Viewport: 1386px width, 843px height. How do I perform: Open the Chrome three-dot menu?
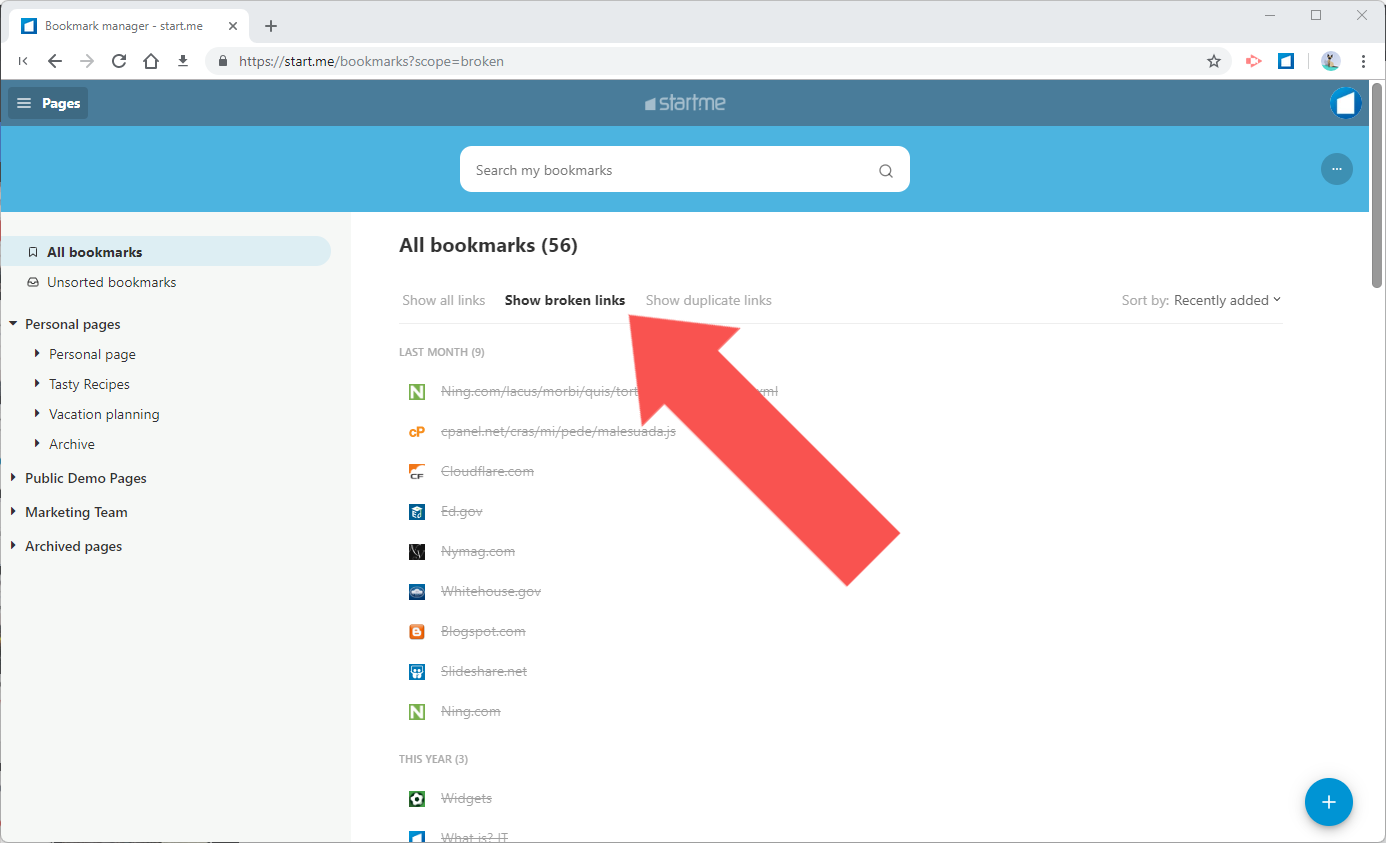[x=1363, y=61]
